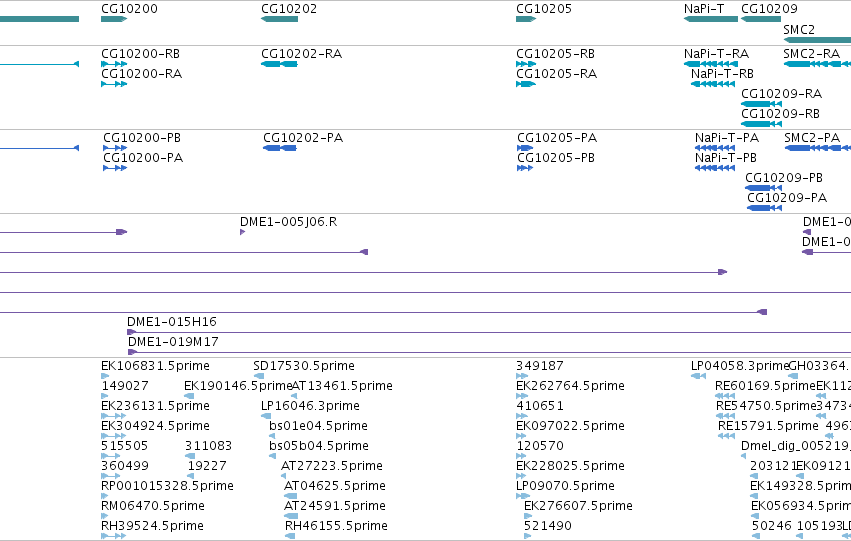Select transcript NaPi-T-RA
The width and height of the screenshot is (851, 541).
711,64
